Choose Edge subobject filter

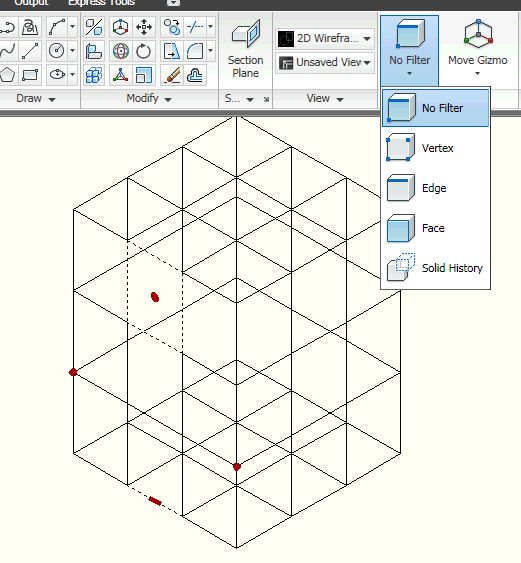click(x=436, y=188)
